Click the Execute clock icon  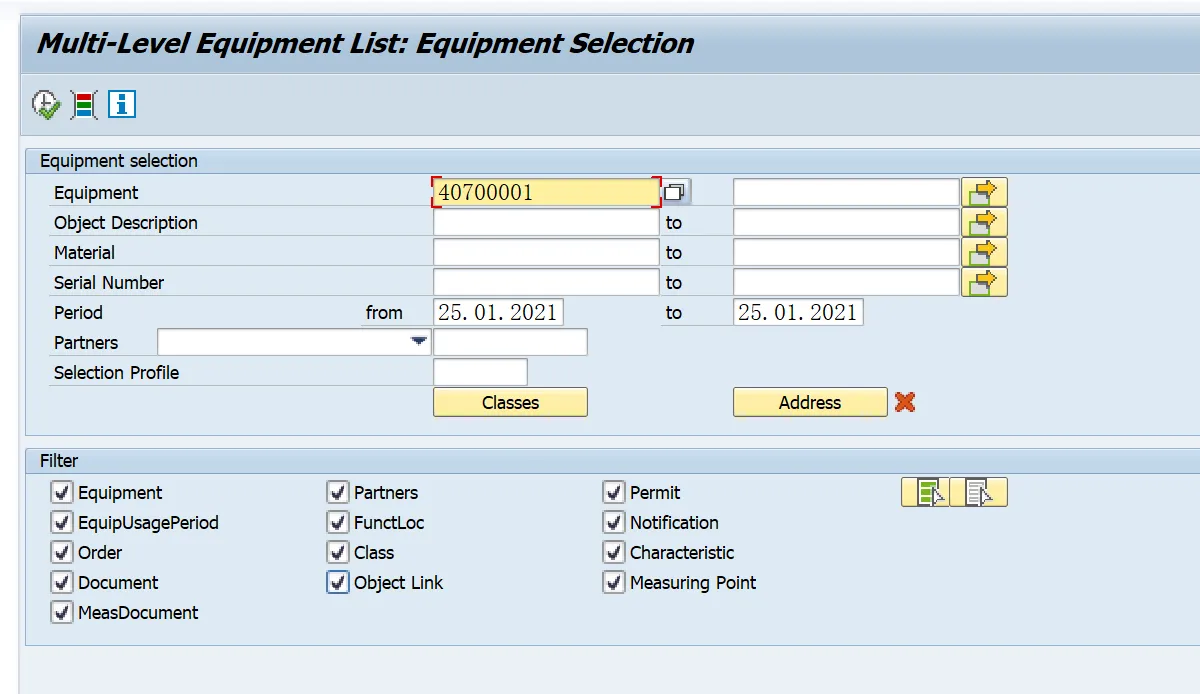[x=46, y=104]
